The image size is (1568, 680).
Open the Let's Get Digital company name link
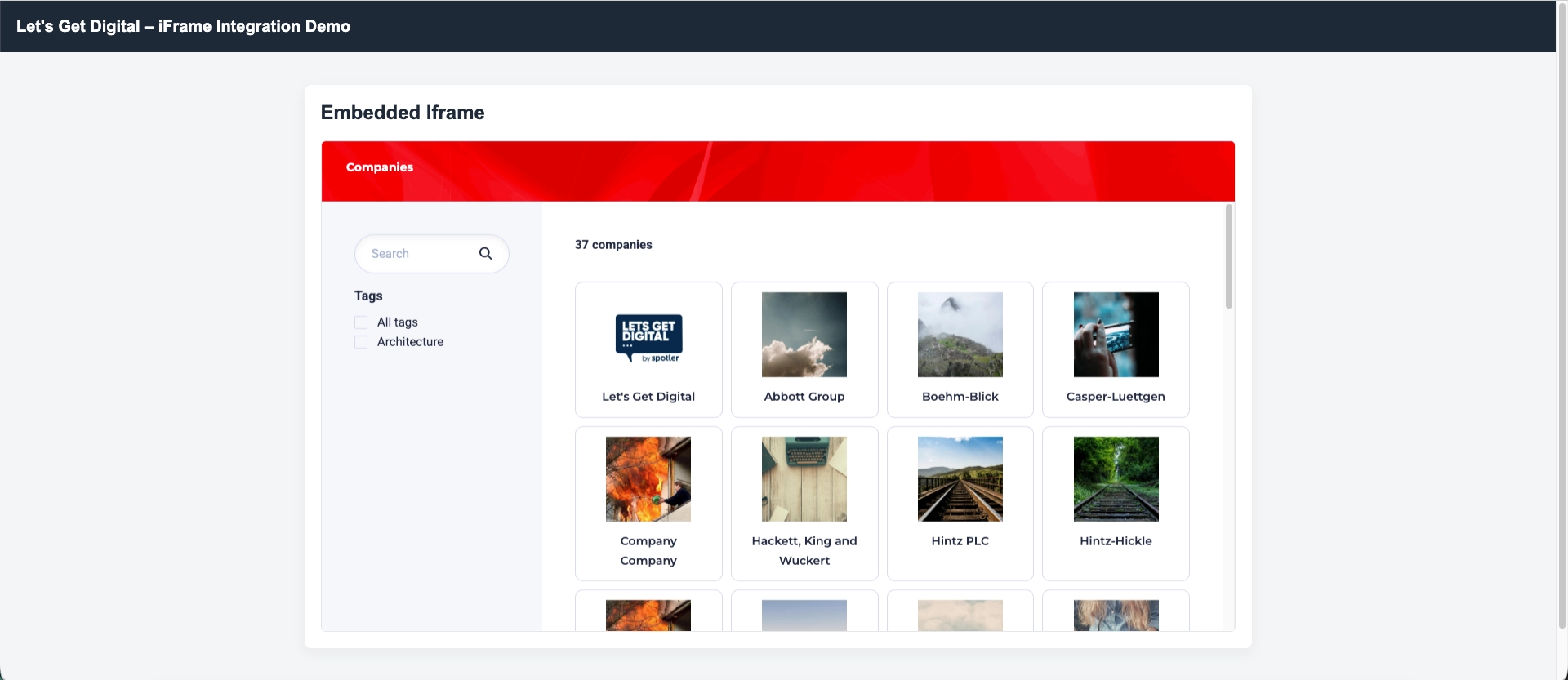(648, 397)
